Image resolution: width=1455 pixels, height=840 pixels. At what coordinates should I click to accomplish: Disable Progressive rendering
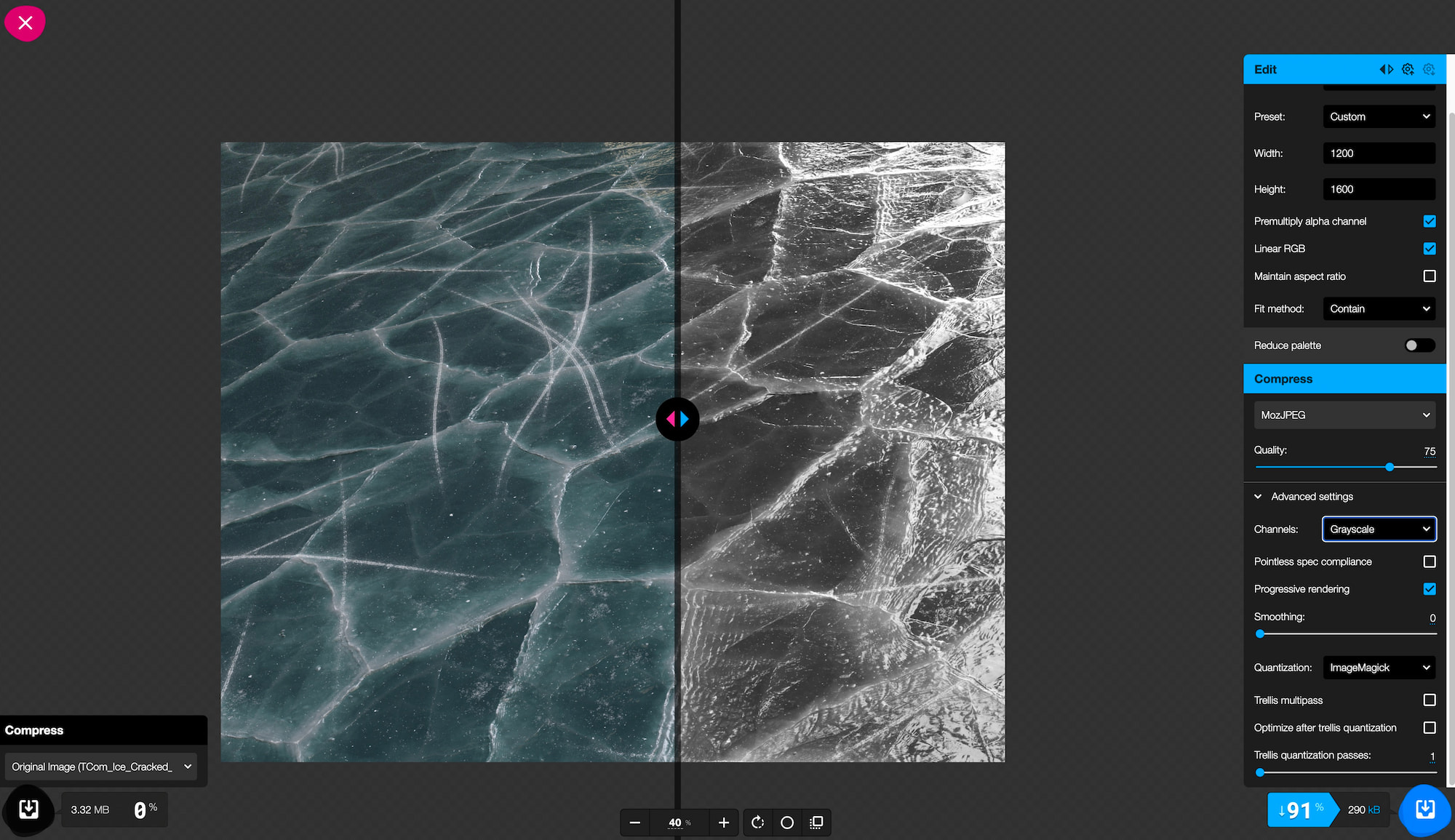point(1430,589)
